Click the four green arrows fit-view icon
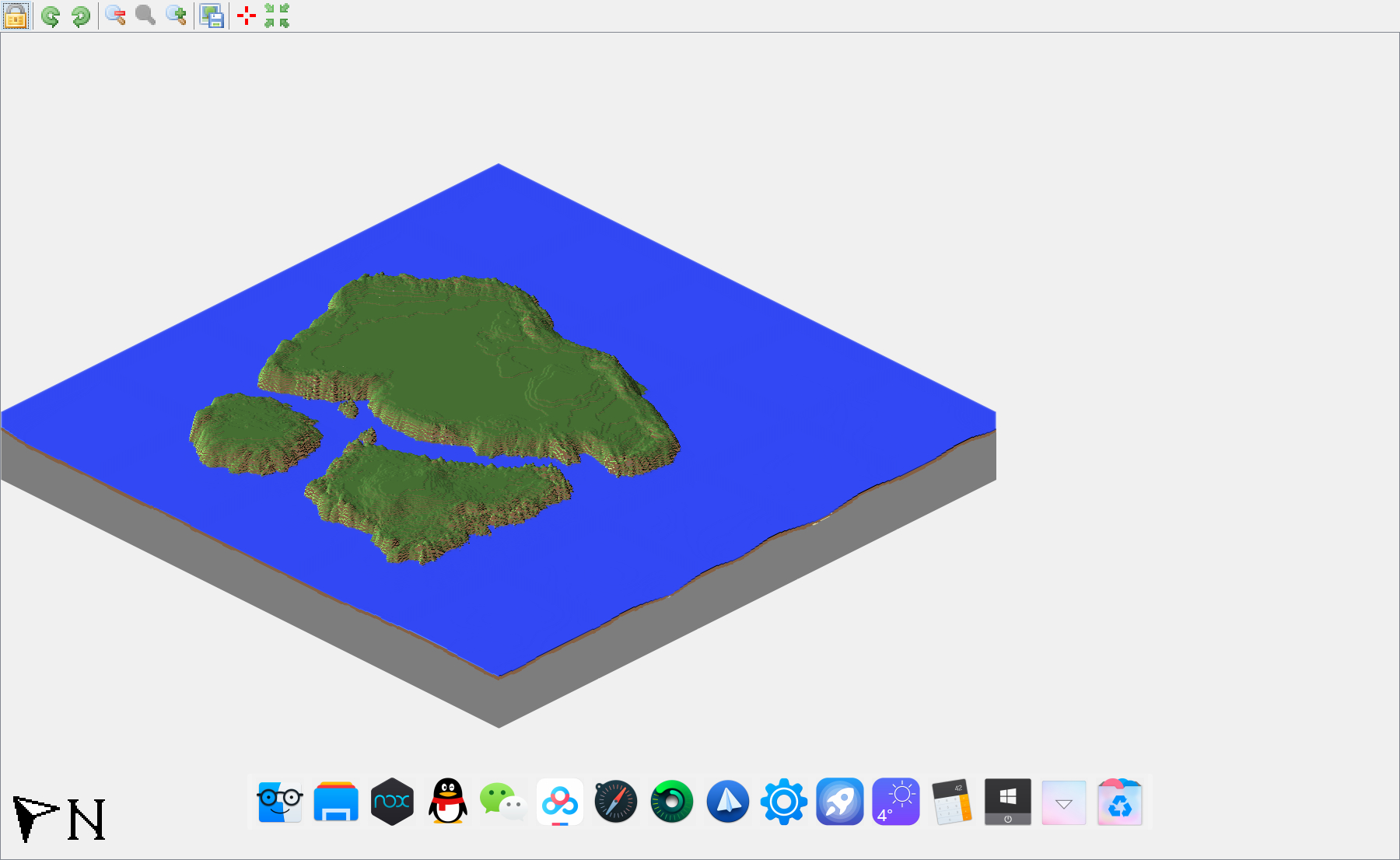1400x860 pixels. pyautogui.click(x=277, y=16)
